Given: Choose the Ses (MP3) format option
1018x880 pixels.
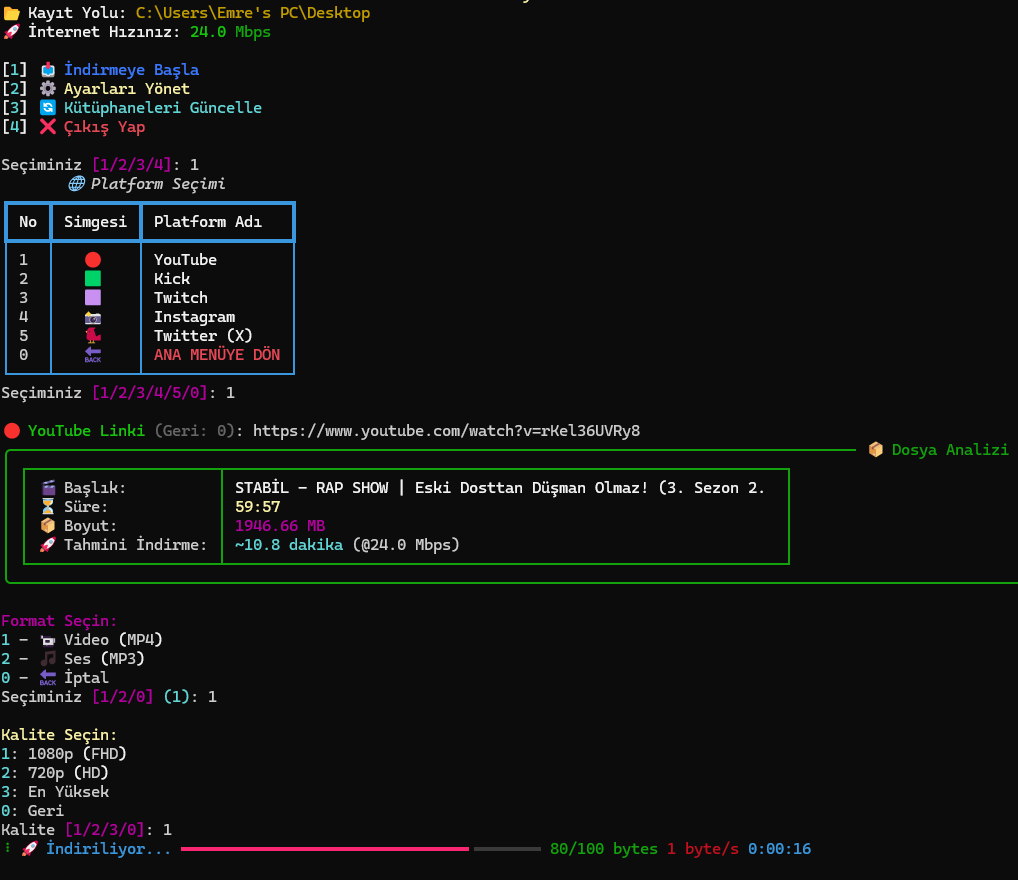Looking at the screenshot, I should 104,659.
